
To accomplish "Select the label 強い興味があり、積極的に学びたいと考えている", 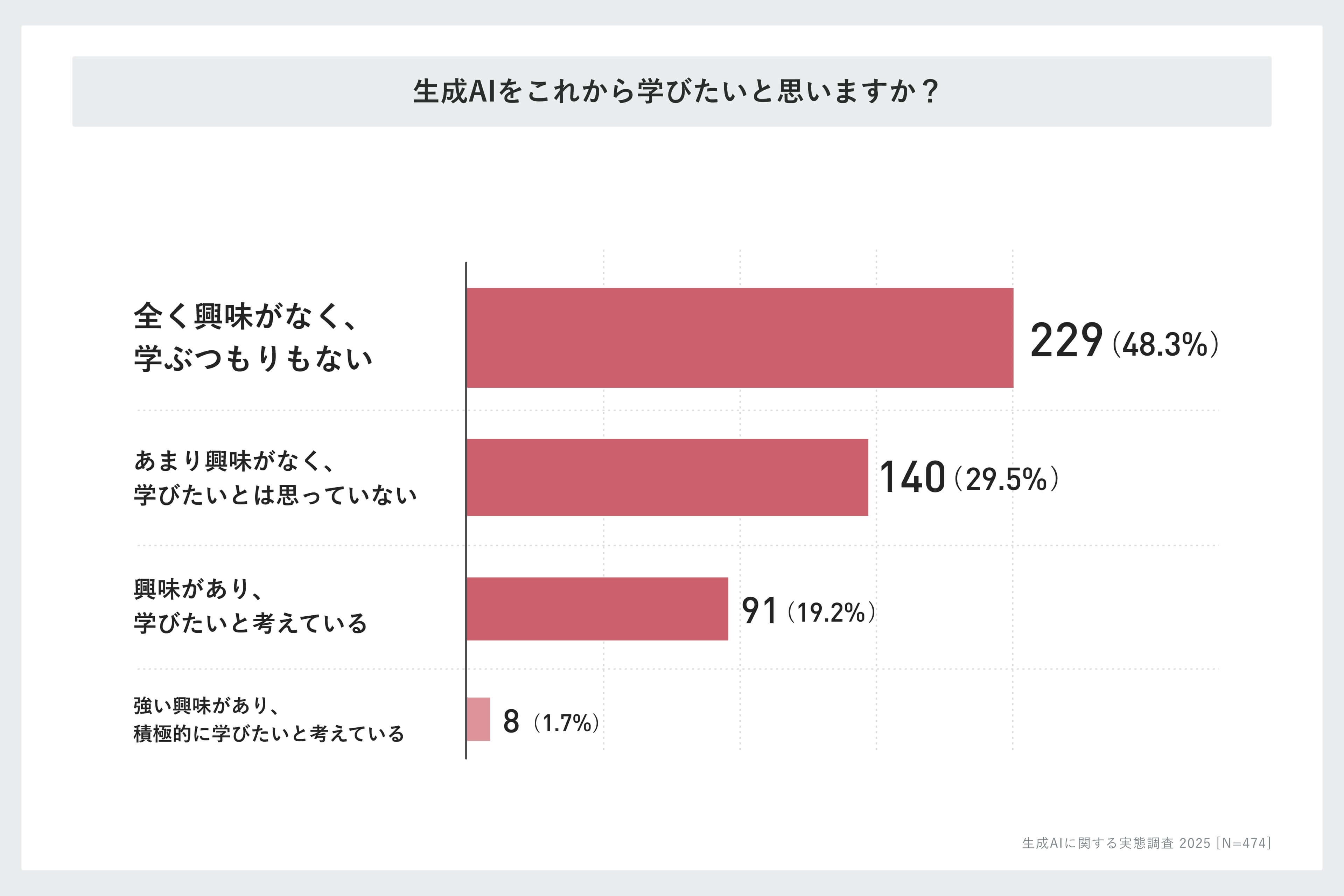I will (x=268, y=720).
